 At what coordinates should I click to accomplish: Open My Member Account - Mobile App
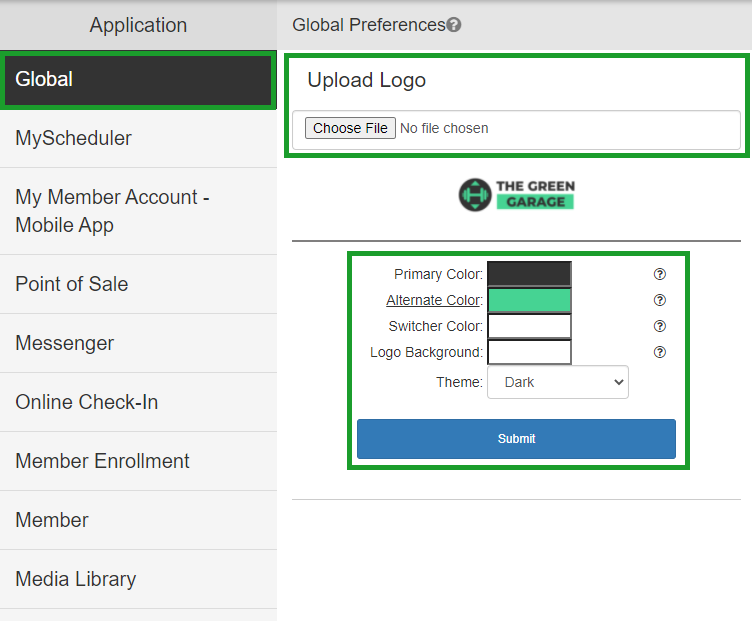138,211
